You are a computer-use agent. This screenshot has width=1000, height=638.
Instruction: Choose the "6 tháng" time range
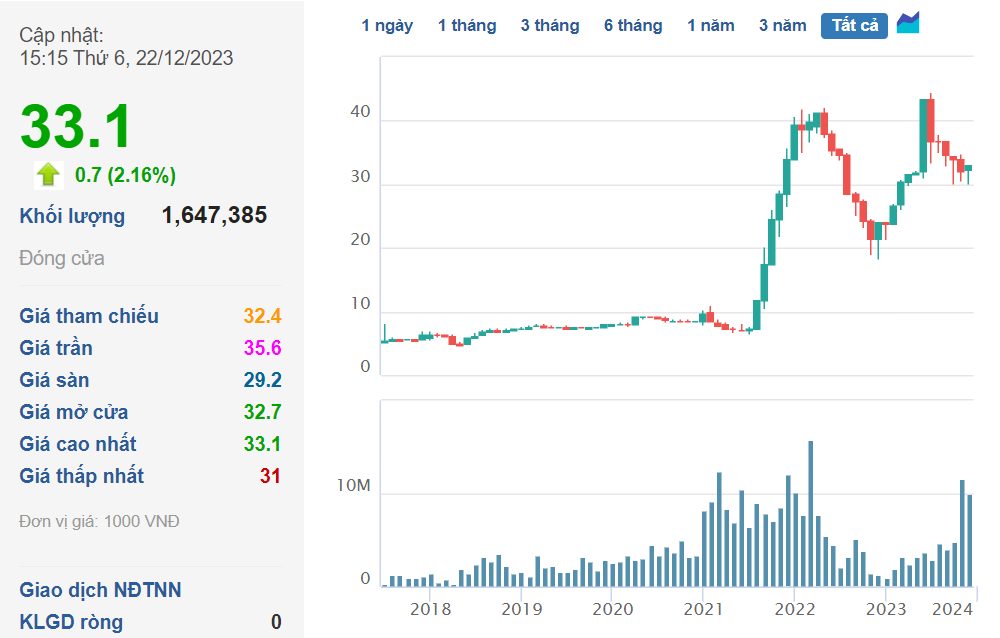click(633, 26)
